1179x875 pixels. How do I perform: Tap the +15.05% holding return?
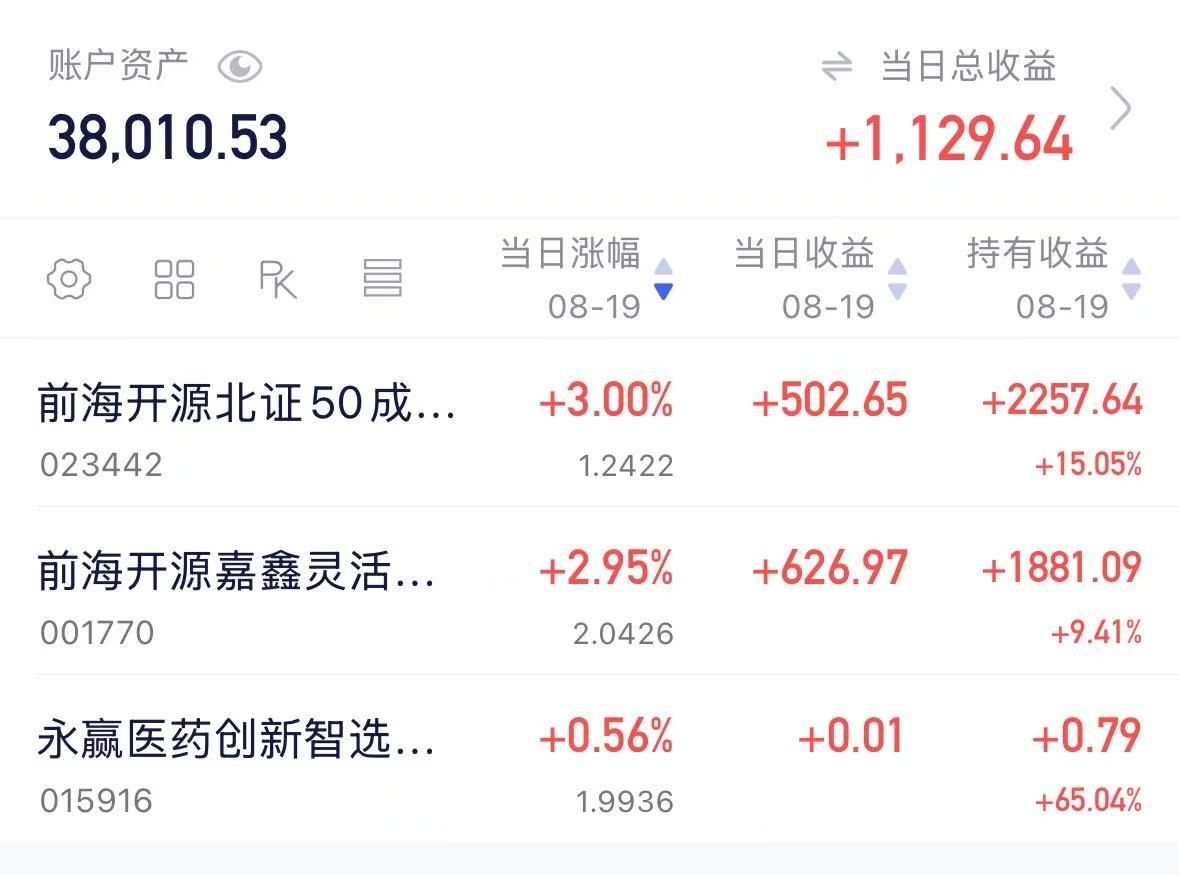(x=1088, y=464)
